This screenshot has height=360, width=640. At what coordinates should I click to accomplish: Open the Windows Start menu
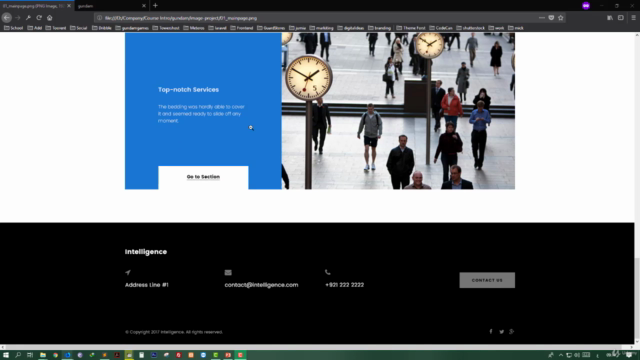pos(6,355)
